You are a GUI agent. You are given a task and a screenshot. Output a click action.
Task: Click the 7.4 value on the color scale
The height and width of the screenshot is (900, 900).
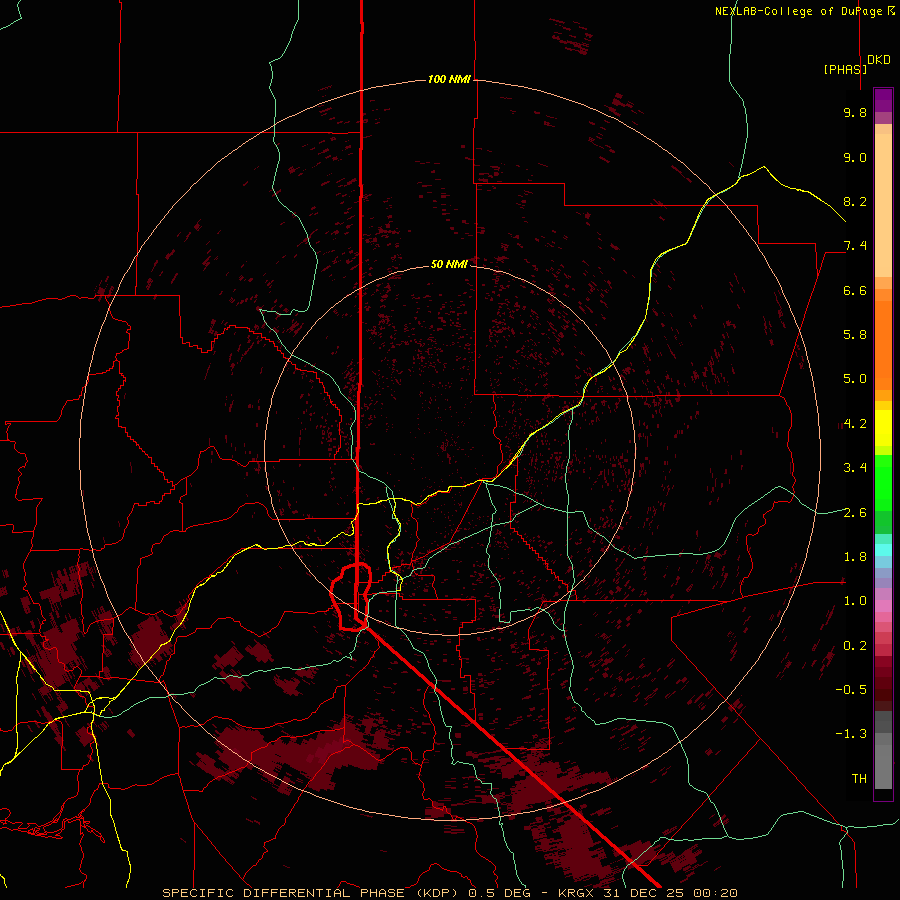point(855,246)
